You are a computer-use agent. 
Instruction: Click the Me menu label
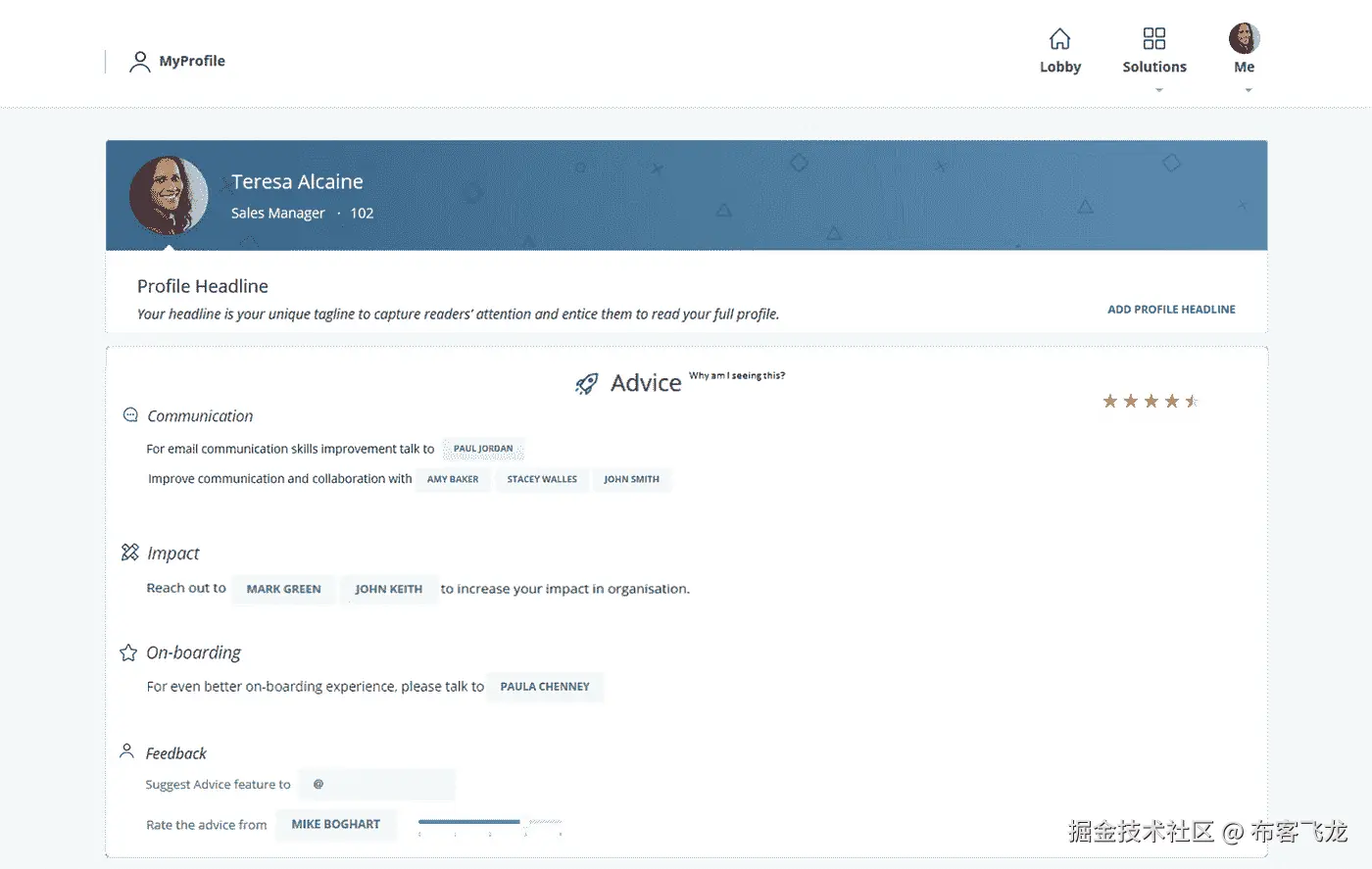tap(1245, 67)
